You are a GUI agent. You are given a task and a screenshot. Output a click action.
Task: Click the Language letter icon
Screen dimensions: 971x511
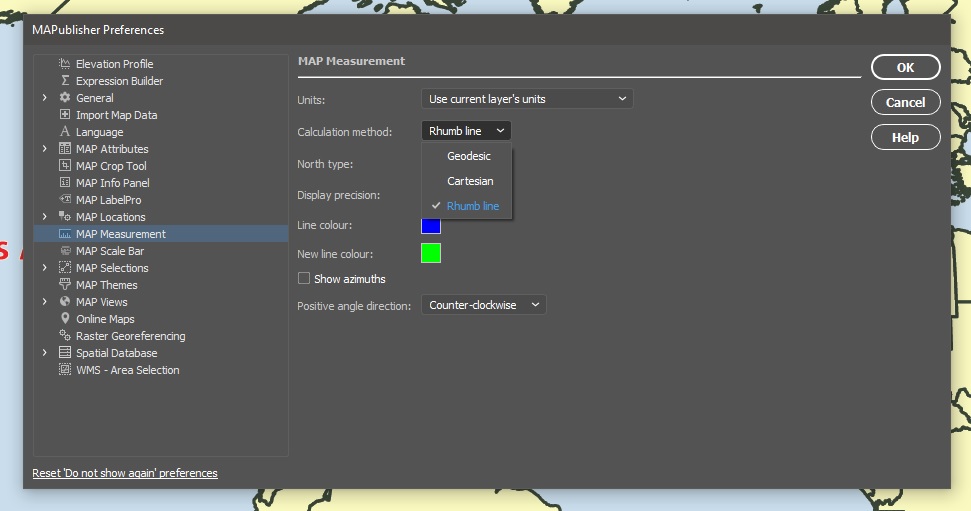coord(64,131)
